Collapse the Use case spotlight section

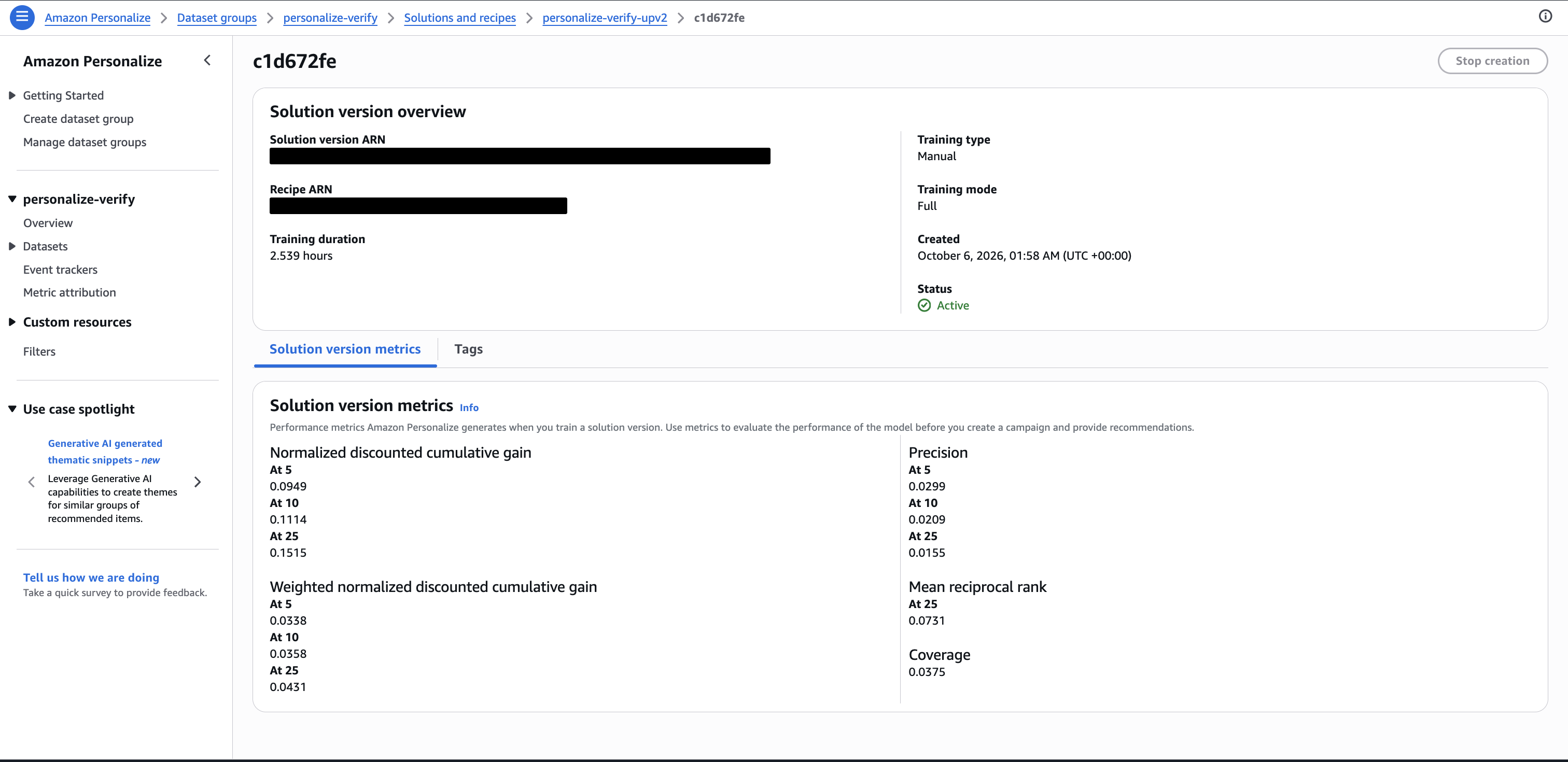[11, 409]
